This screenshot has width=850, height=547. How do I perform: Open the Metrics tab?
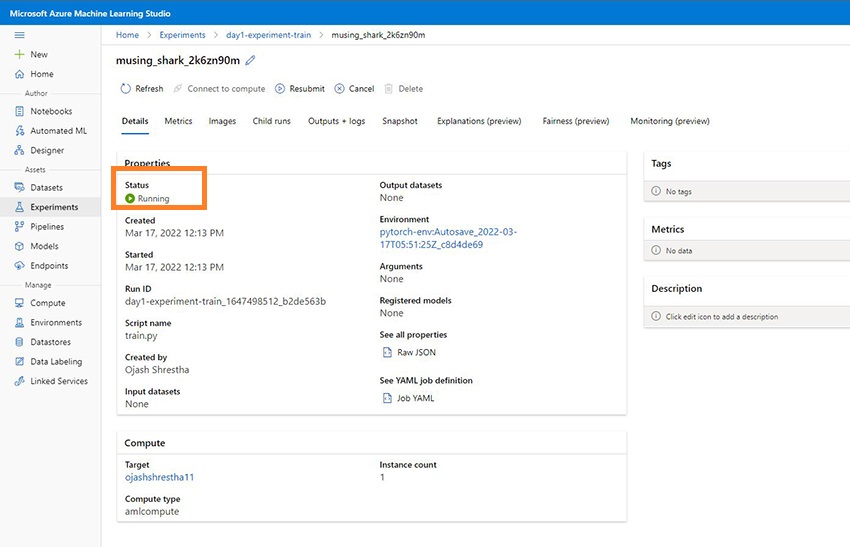click(x=178, y=121)
